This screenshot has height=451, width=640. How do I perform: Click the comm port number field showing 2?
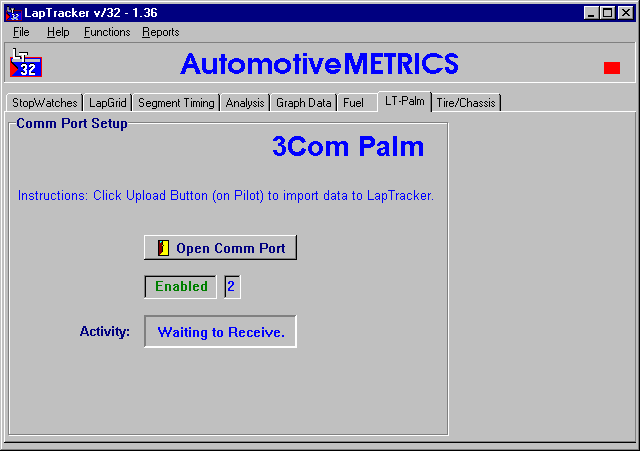pos(232,287)
